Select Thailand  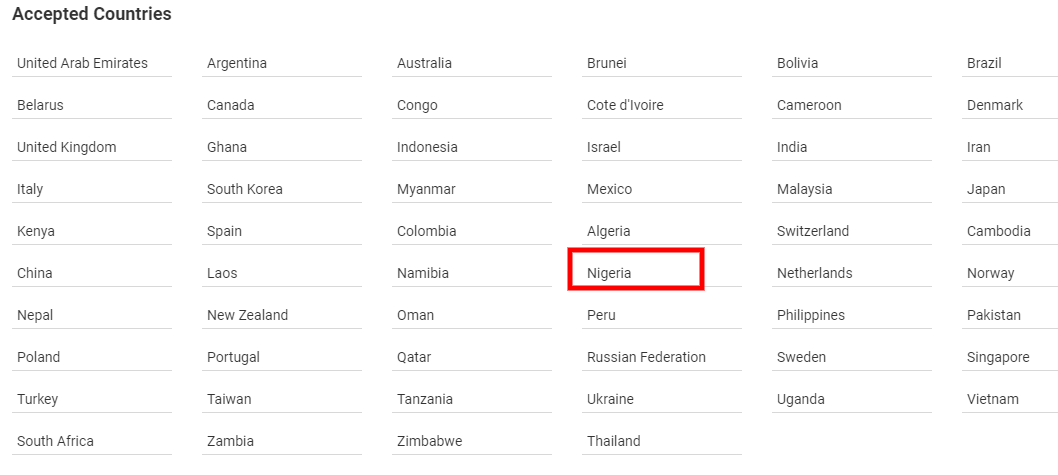(614, 441)
